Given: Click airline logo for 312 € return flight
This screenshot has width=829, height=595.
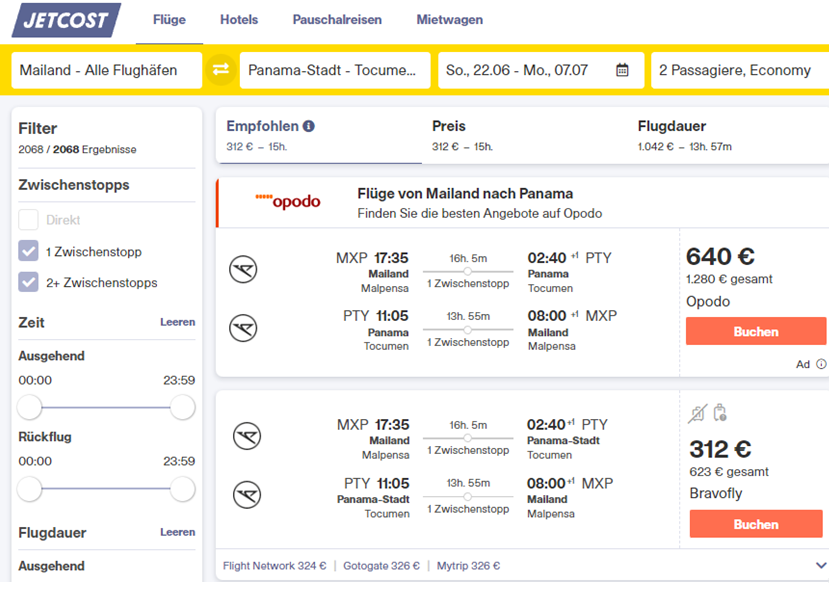Looking at the screenshot, I should click(247, 495).
